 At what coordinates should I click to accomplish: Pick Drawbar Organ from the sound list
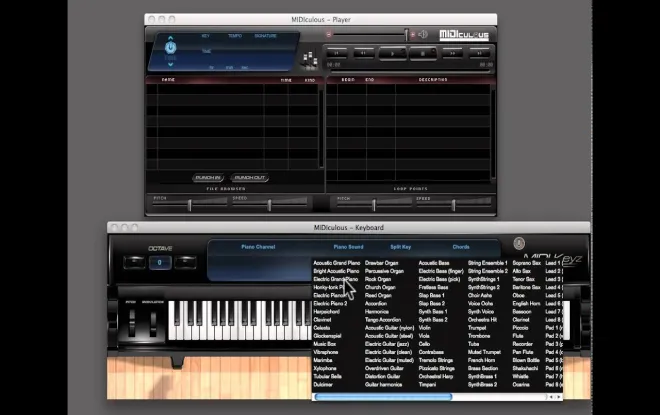coord(381,263)
